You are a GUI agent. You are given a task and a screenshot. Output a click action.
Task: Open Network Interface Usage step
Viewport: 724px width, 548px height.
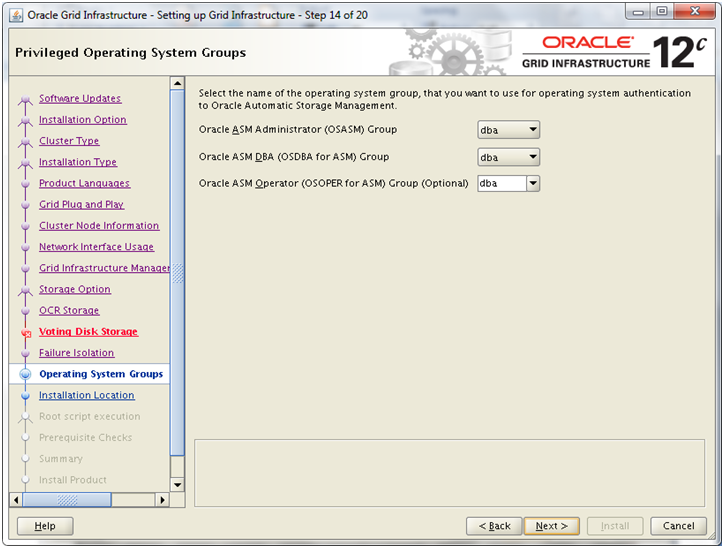pos(97,247)
